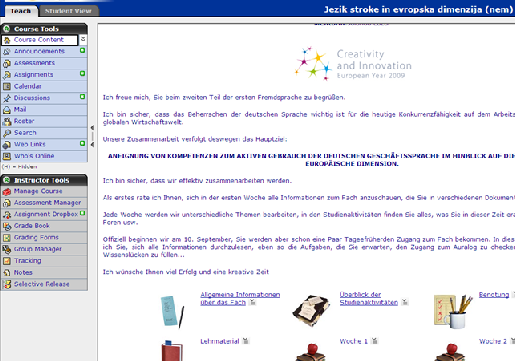Click the apple and books thumbnail for Woche 1
The image size is (515, 361).
[311, 352]
